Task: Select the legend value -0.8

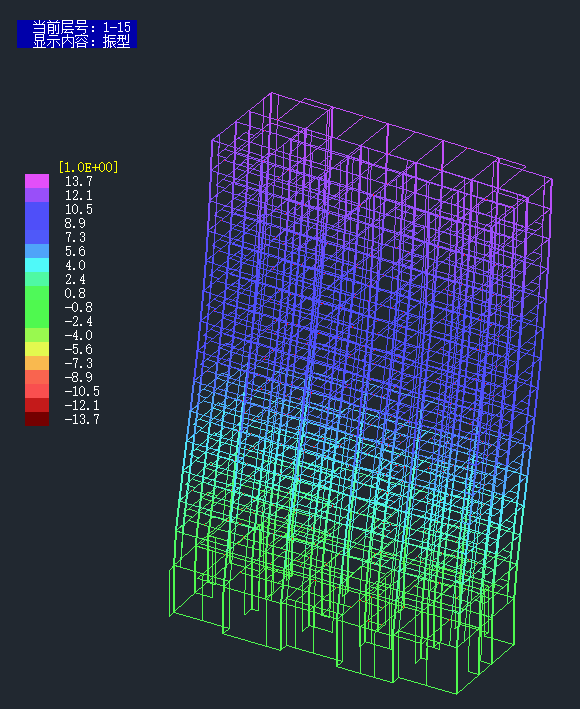Action: 79,307
